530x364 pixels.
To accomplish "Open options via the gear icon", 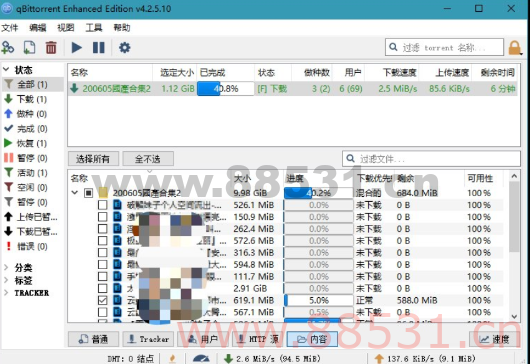I will (x=125, y=48).
